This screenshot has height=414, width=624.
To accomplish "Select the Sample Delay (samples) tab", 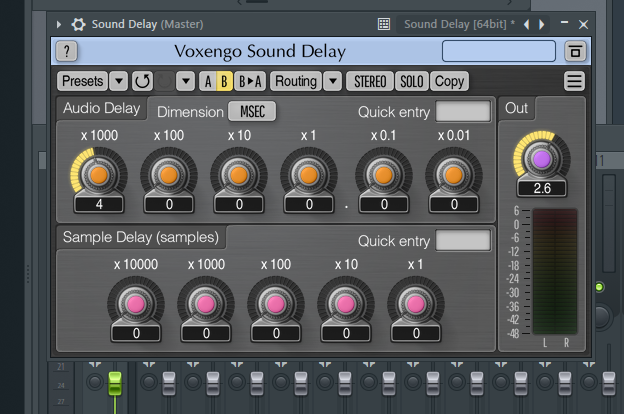I will (x=141, y=237).
